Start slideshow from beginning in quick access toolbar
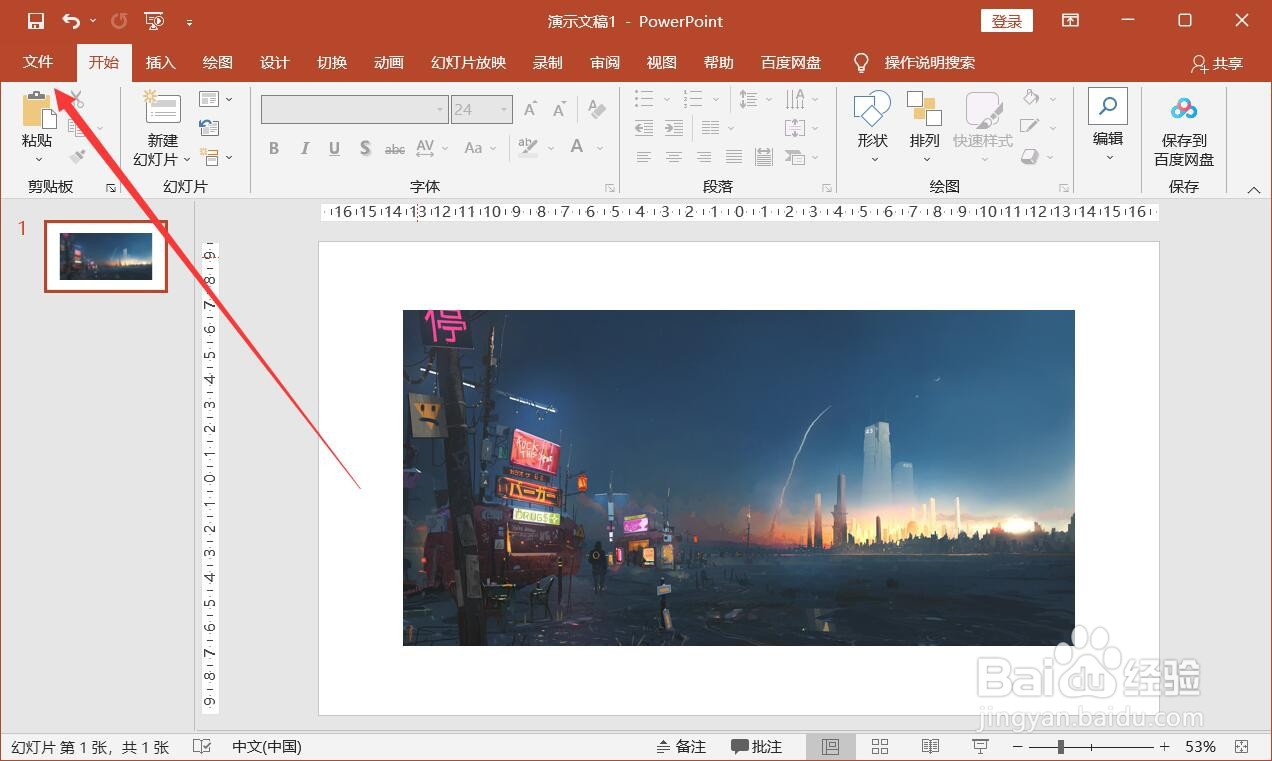This screenshot has width=1272, height=761. click(x=154, y=21)
